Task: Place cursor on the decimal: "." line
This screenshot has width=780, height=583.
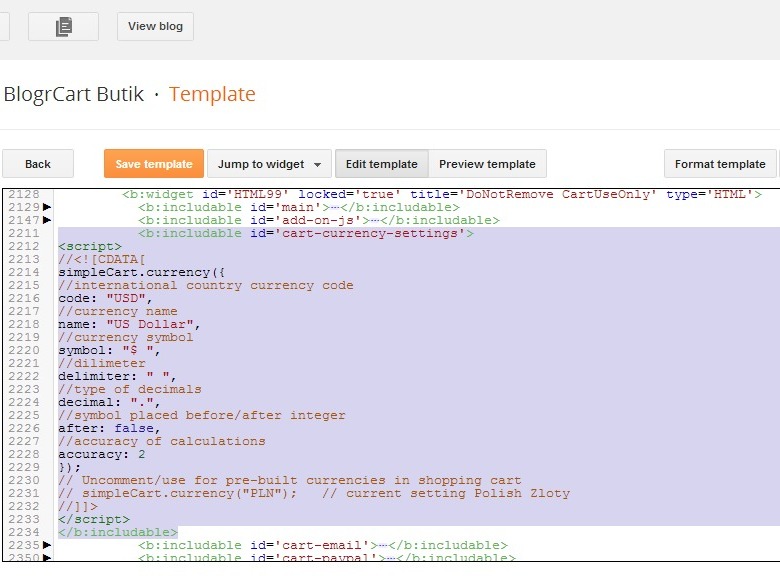Action: 109,402
